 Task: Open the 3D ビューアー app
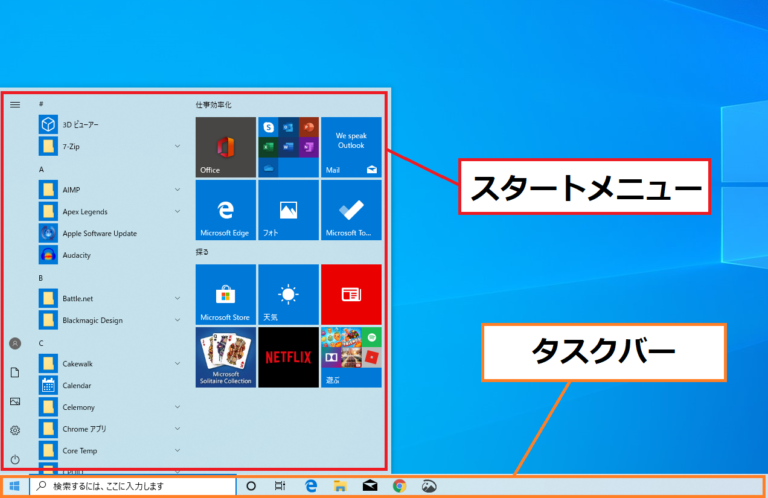110,124
